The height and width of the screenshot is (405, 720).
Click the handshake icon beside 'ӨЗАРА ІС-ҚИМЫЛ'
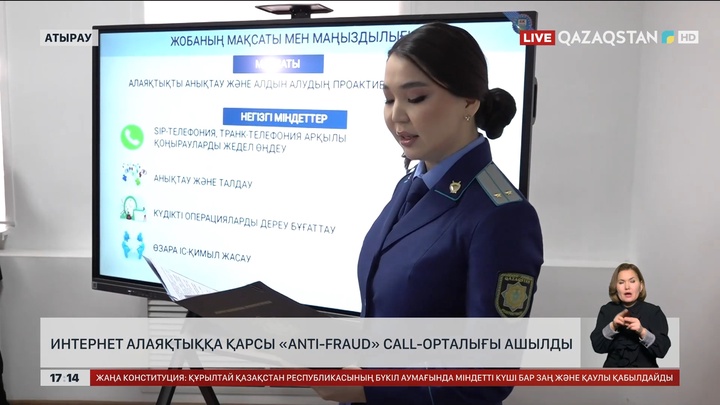(133, 244)
